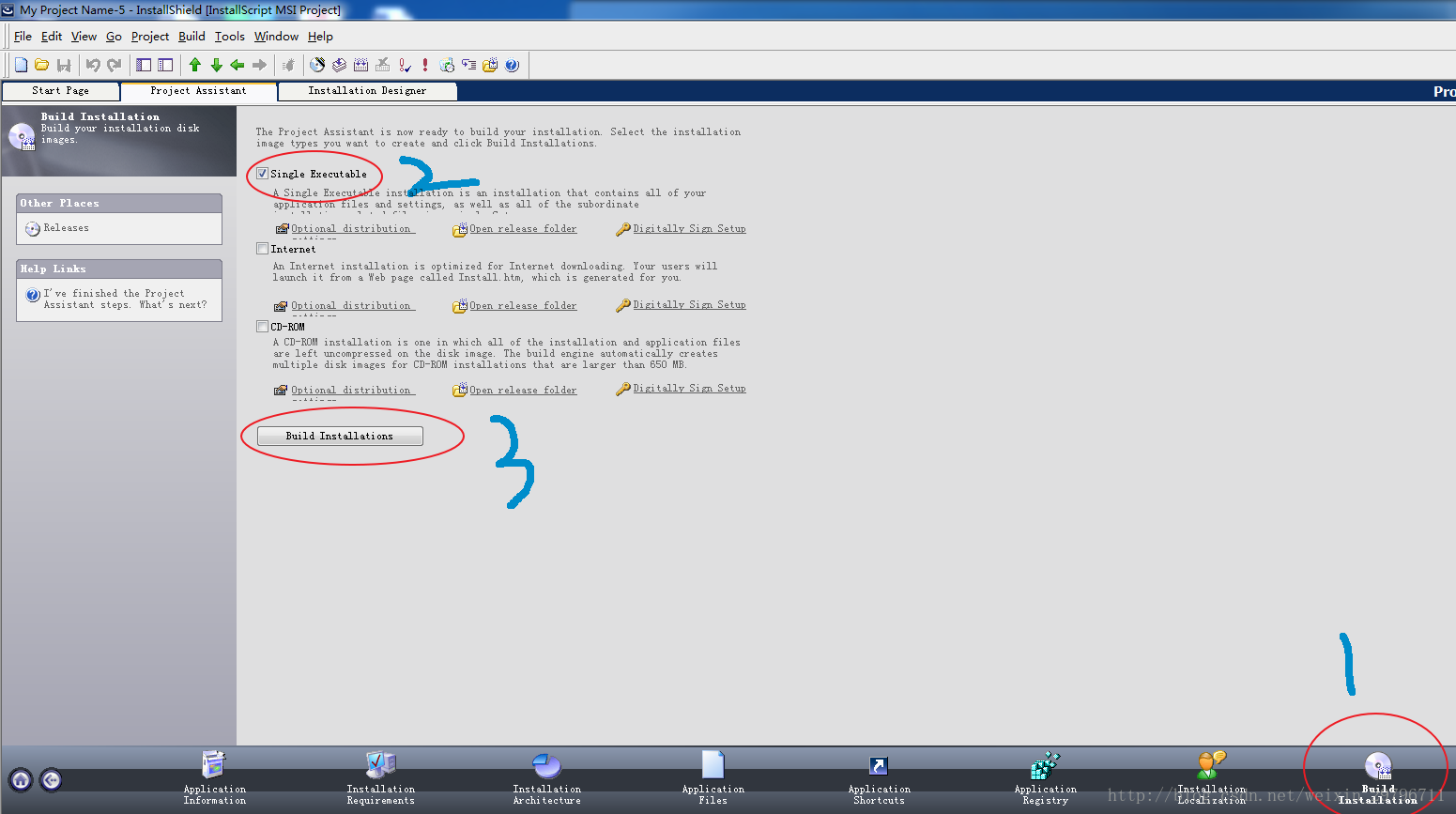Click the blue help question toolbar icon
The width and height of the screenshot is (1456, 814).
(512, 65)
